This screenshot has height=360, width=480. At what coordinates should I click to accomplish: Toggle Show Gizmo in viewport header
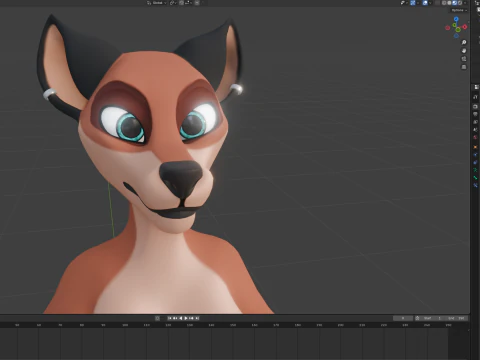[x=413, y=3]
